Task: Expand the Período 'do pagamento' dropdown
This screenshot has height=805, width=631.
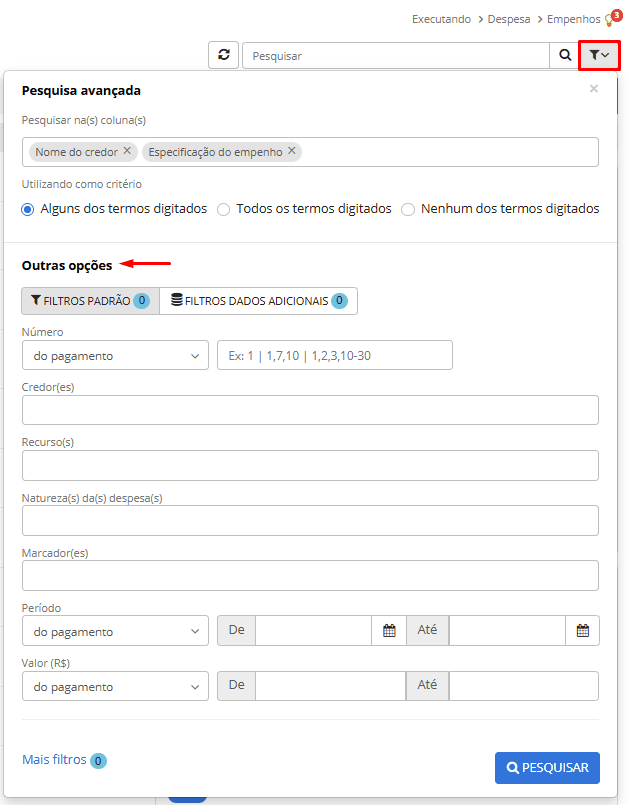Action: (115, 631)
